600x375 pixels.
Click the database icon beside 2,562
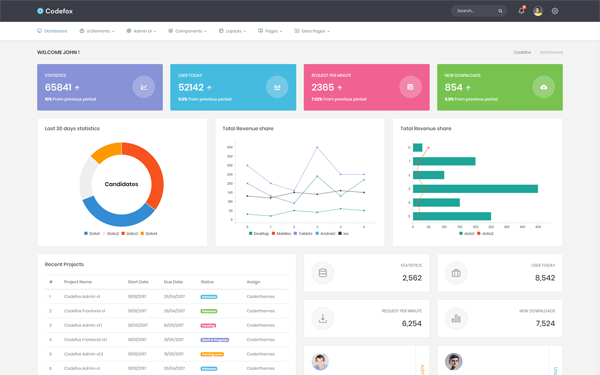(323, 273)
